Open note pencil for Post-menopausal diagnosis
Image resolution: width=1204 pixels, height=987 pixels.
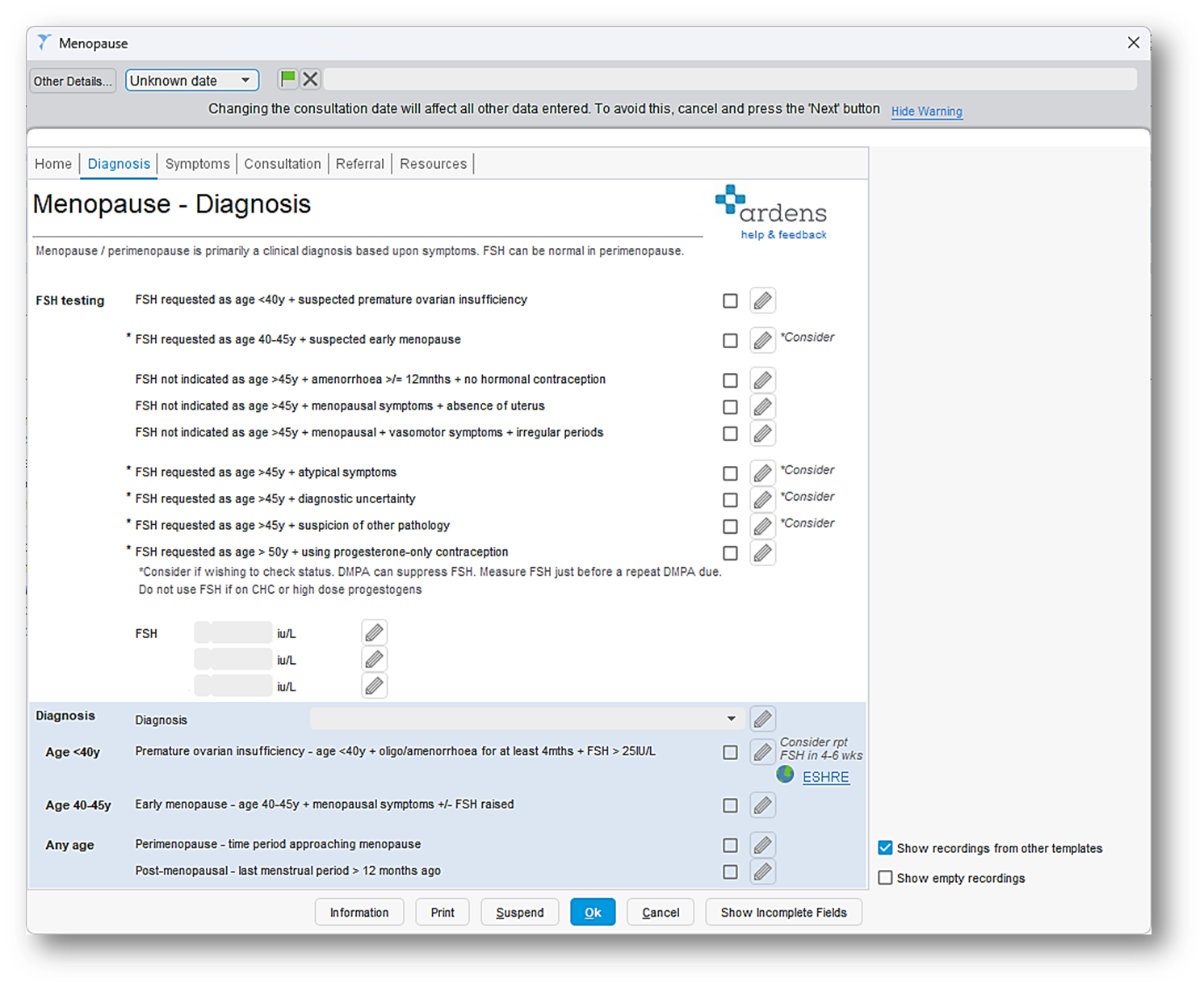point(762,871)
